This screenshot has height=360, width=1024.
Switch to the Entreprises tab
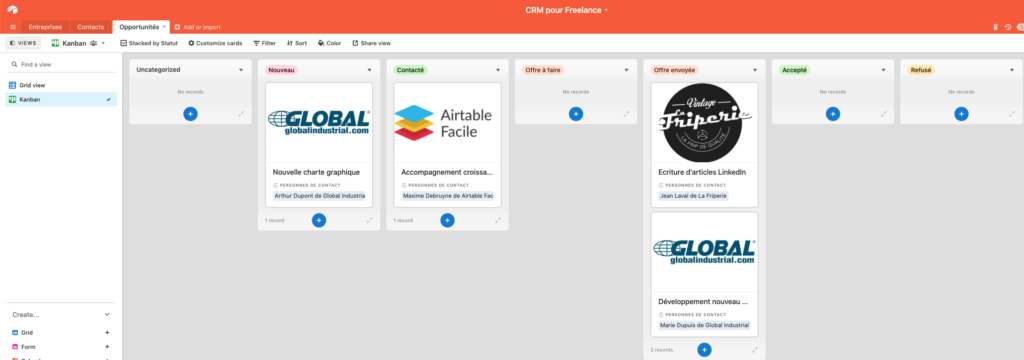(x=45, y=27)
